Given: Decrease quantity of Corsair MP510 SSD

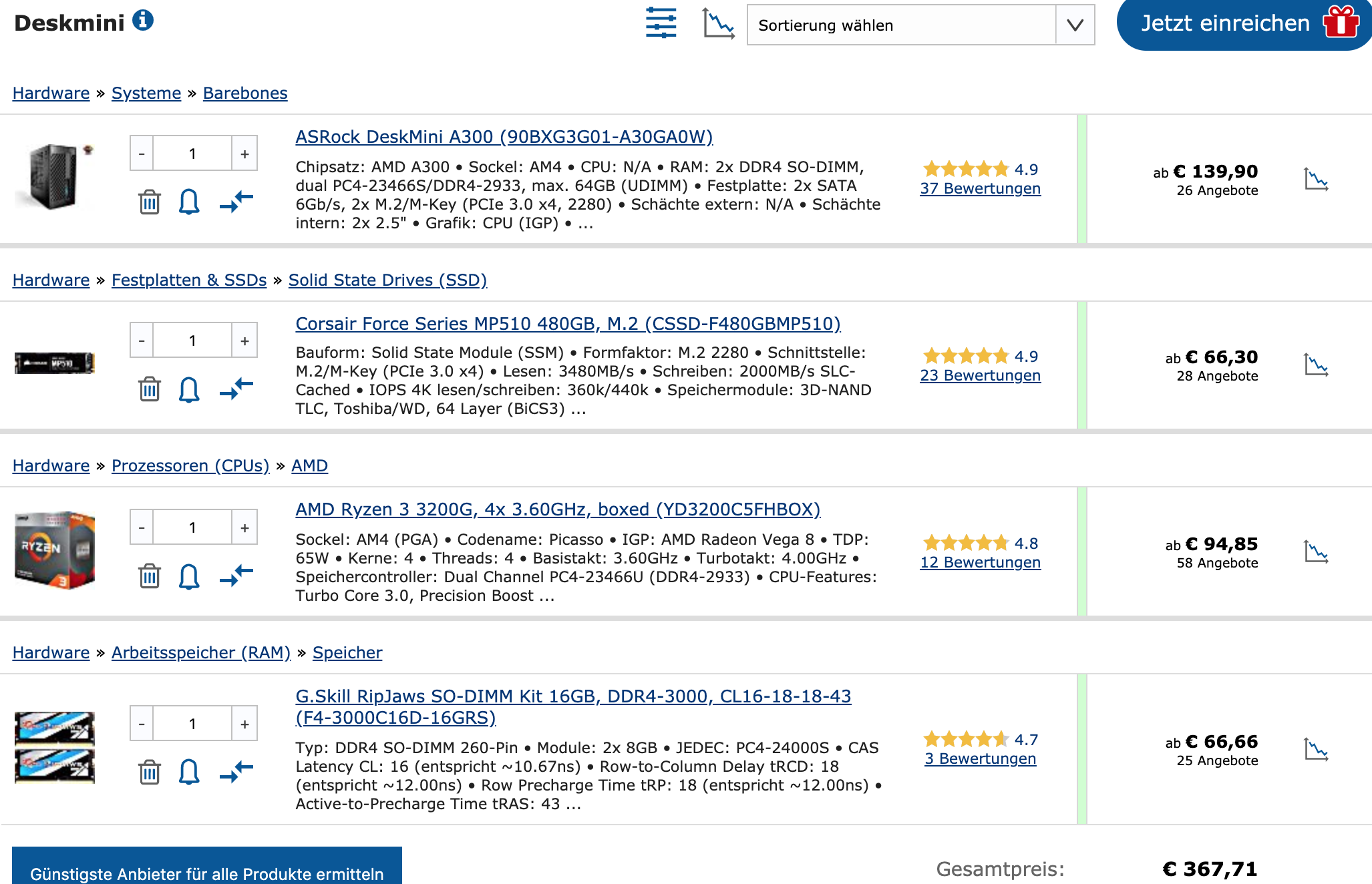Looking at the screenshot, I should 142,341.
